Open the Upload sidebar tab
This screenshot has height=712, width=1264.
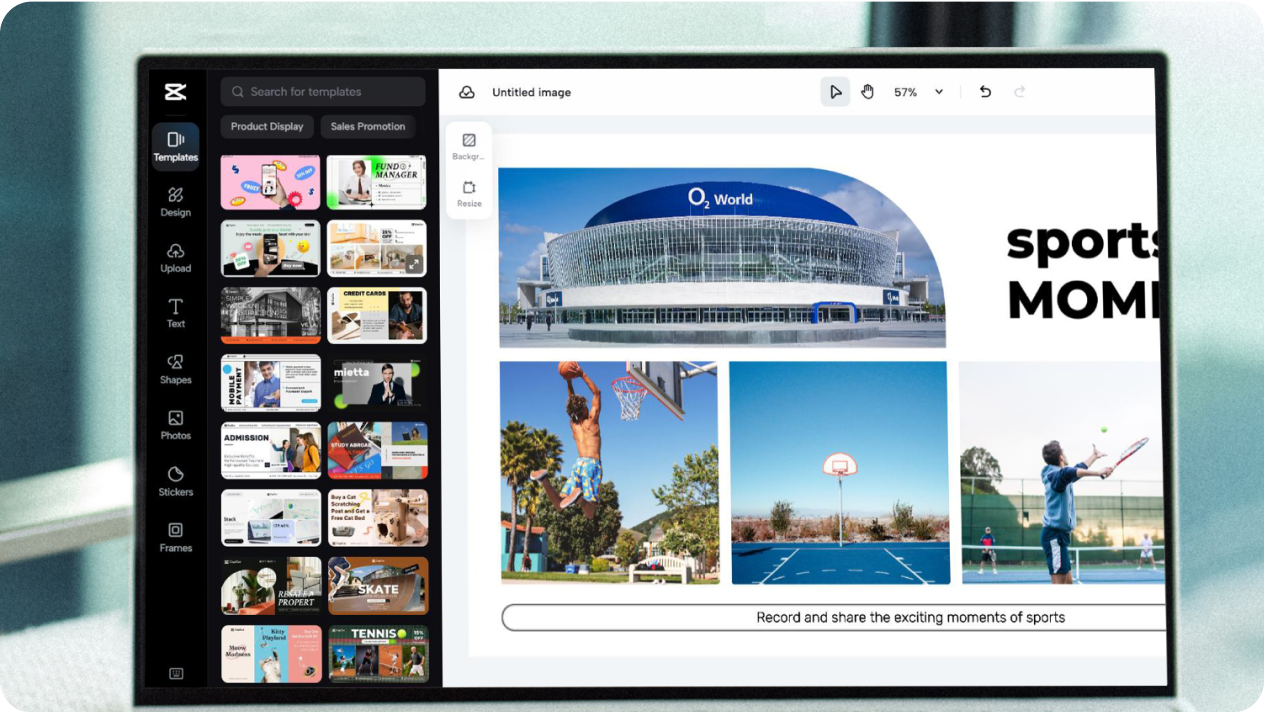pos(175,257)
